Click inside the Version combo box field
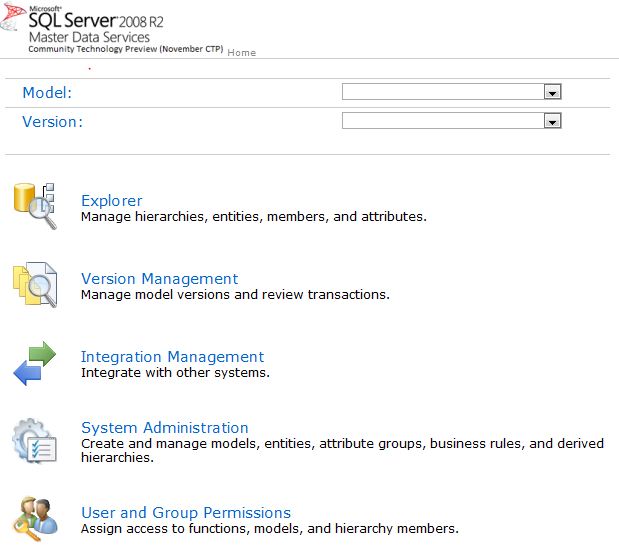Viewport: 619px width, 551px height. (442, 121)
